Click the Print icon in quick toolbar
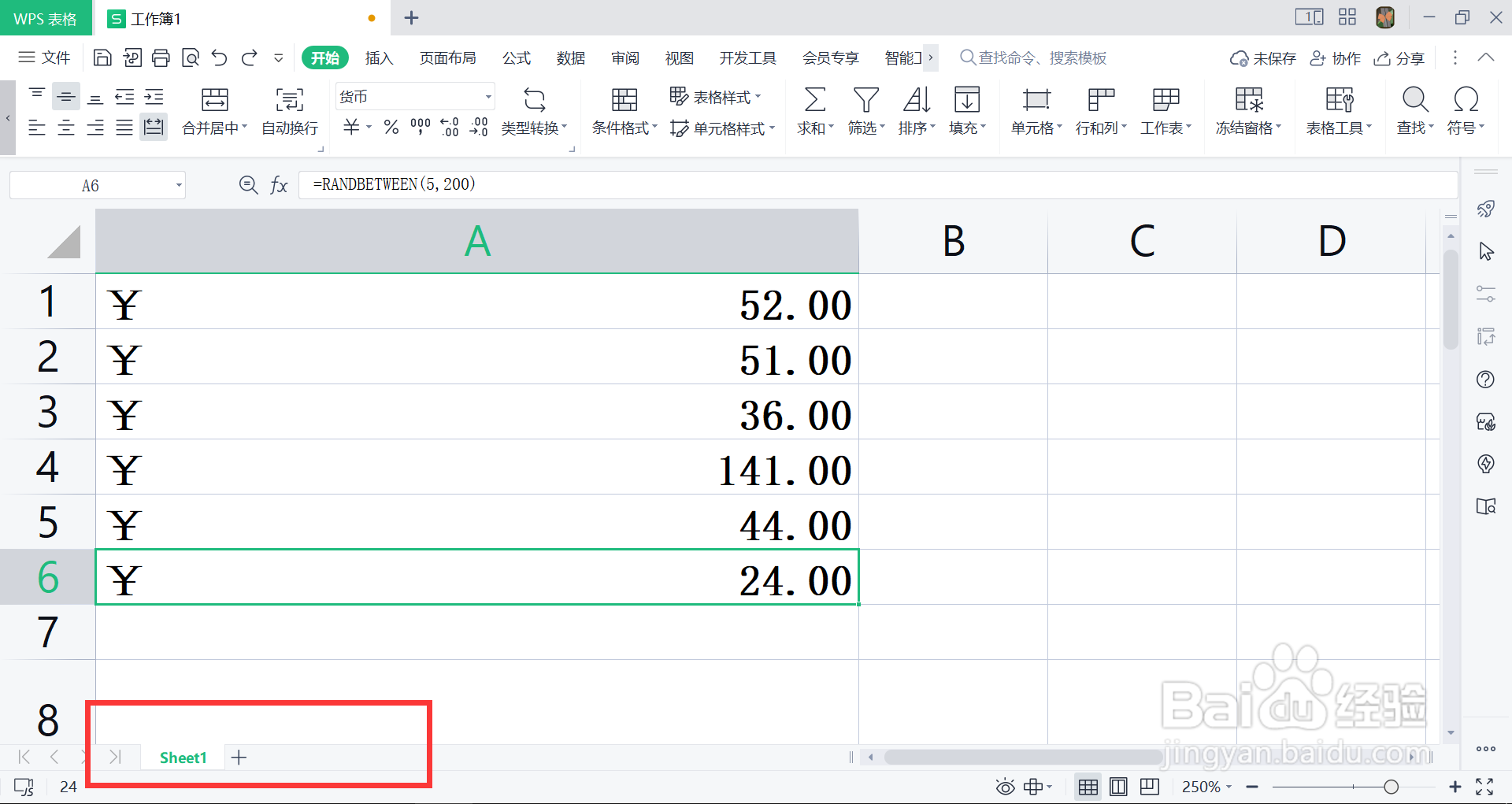Image resolution: width=1512 pixels, height=804 pixels. (161, 57)
